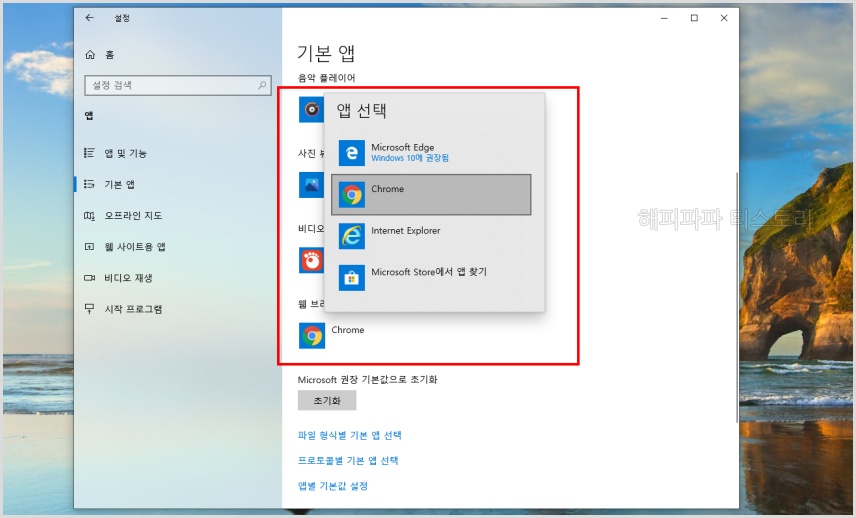Close the Settings window

pyautogui.click(x=724, y=18)
